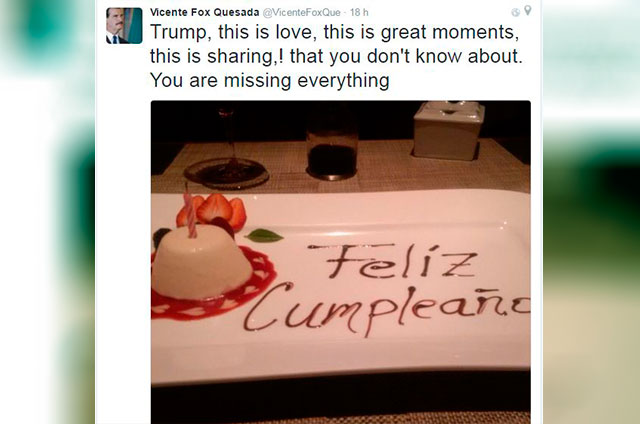Click the word "Trump" in the tweet
640x424 pixels.
click(178, 33)
